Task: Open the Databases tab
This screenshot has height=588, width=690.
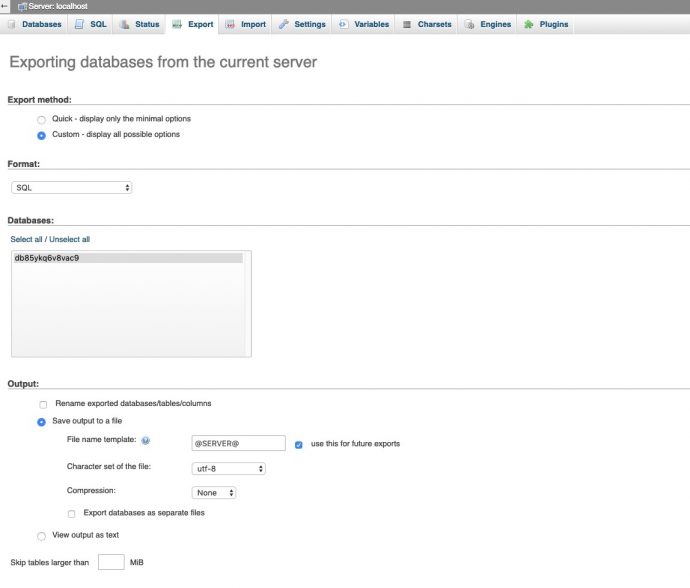Action: coord(35,24)
